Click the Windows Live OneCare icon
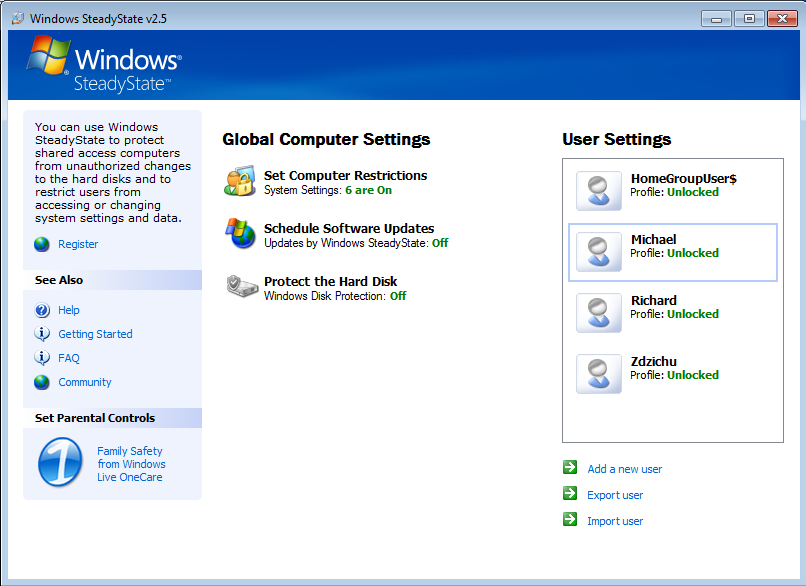806x586 pixels. 60,462
